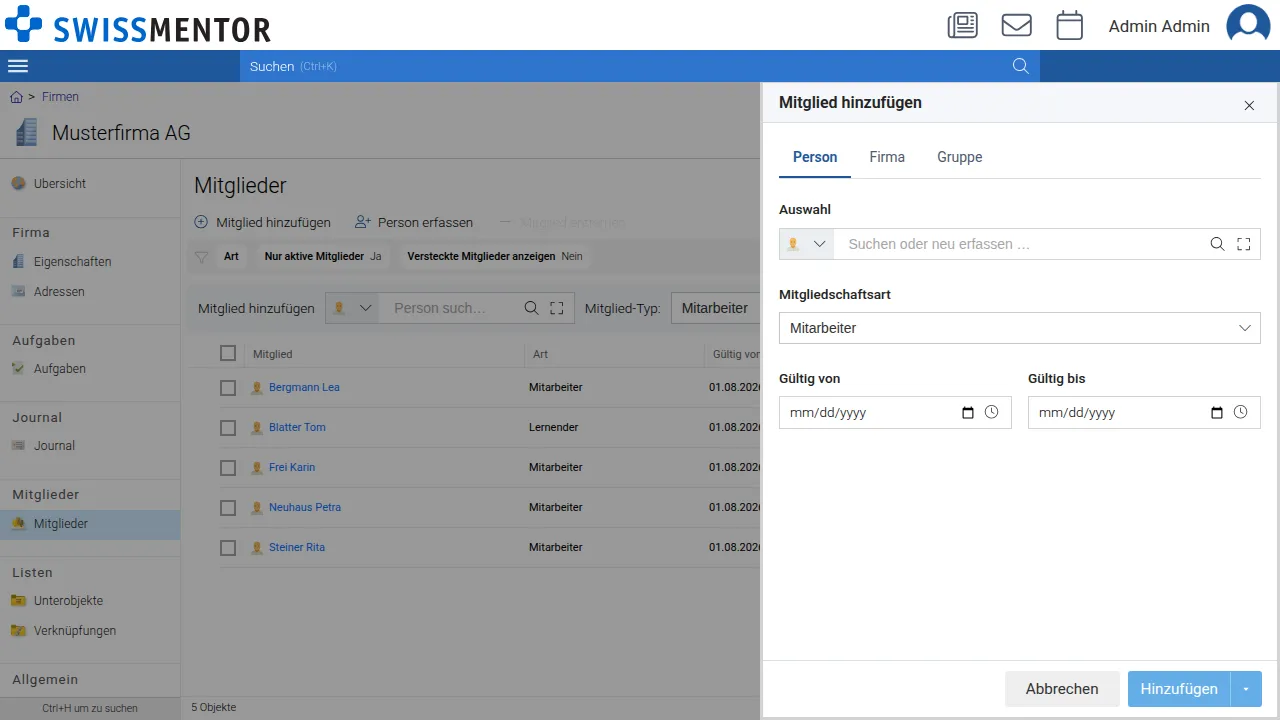The height and width of the screenshot is (720, 1280).
Task: Open Mitglied-Typ Mitarbeiter dropdown
Action: 715,308
